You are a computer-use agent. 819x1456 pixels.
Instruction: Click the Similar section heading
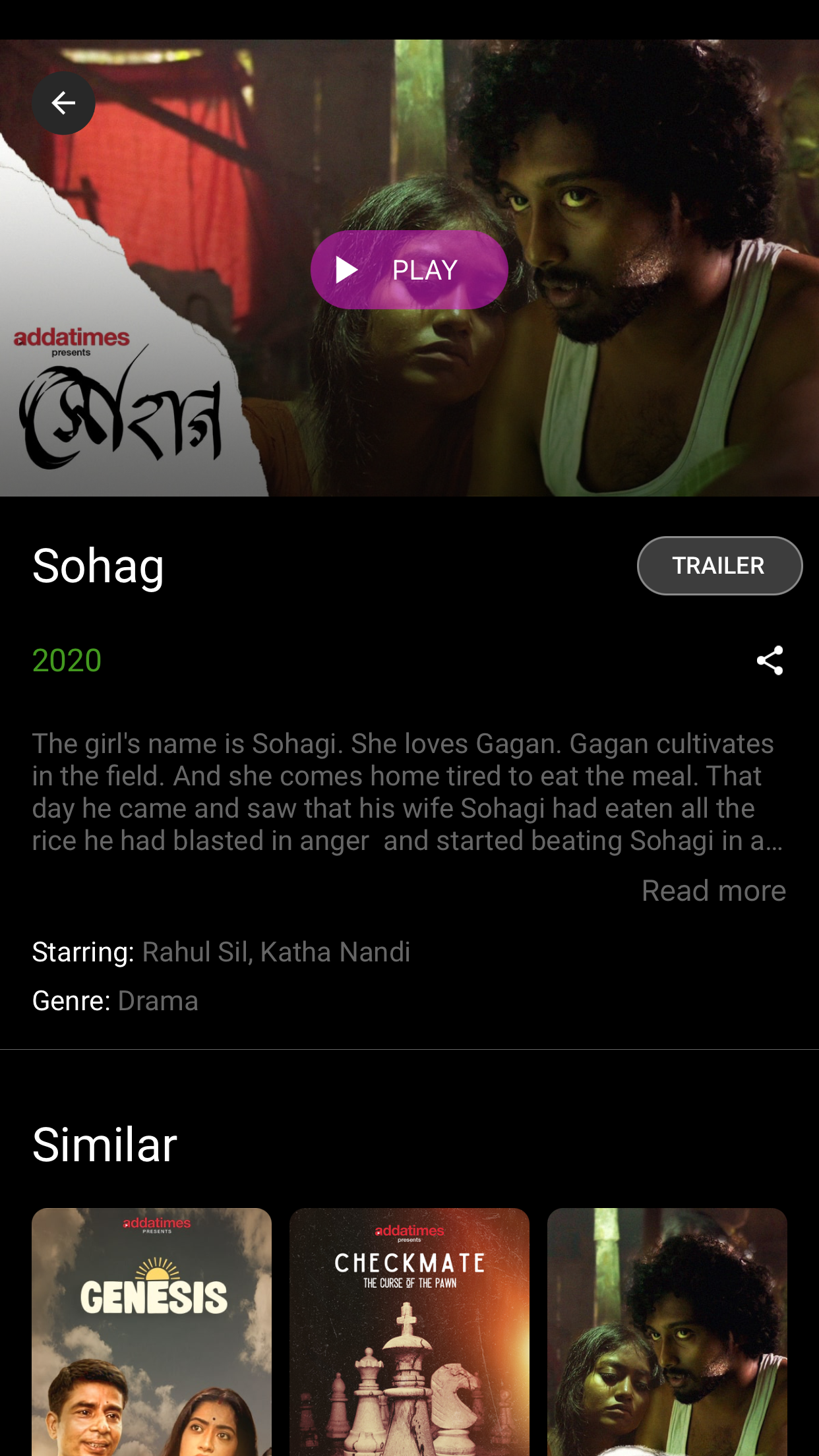click(105, 1144)
